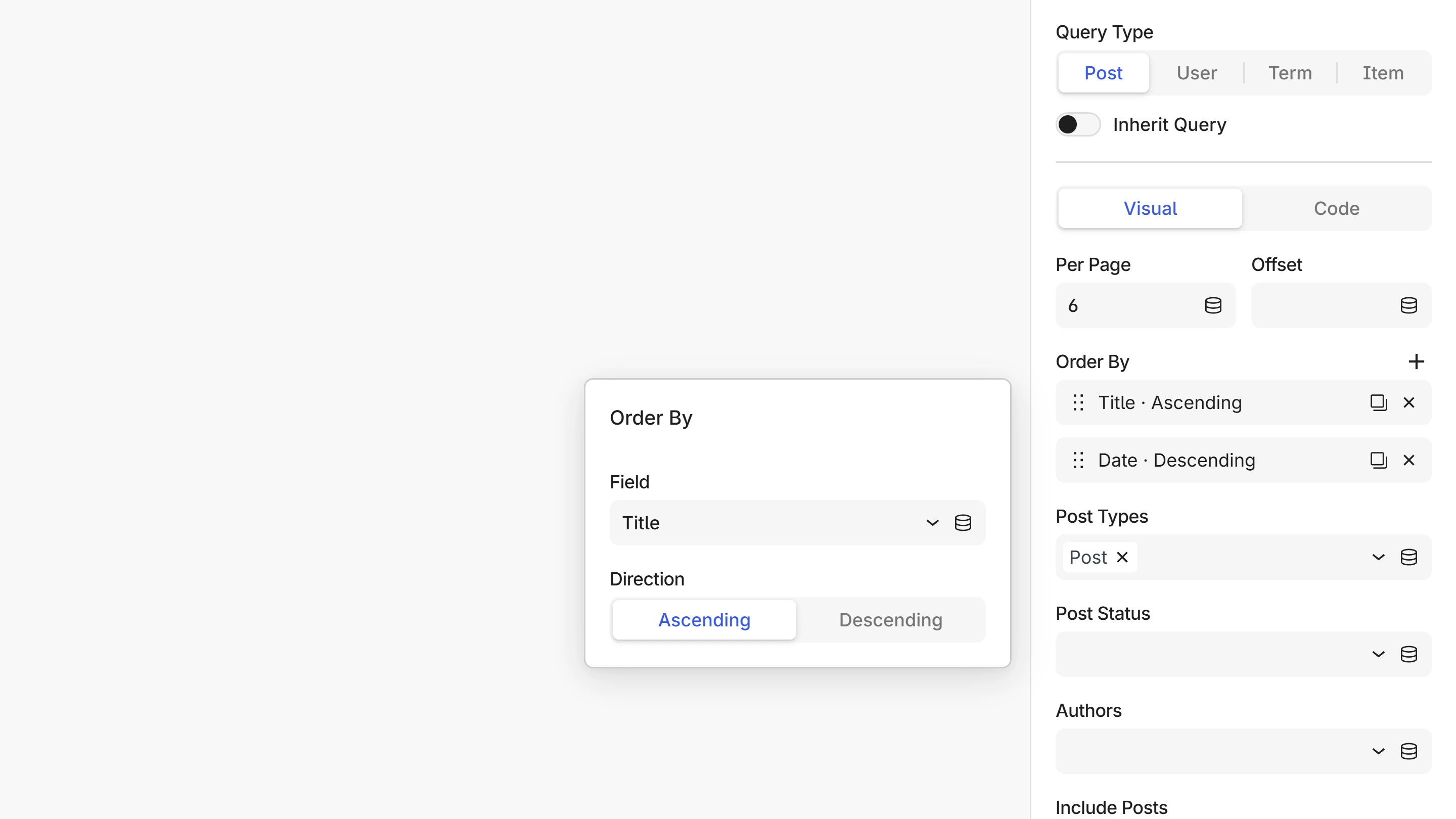
Task: Select the Term query type
Action: pyautogui.click(x=1290, y=73)
